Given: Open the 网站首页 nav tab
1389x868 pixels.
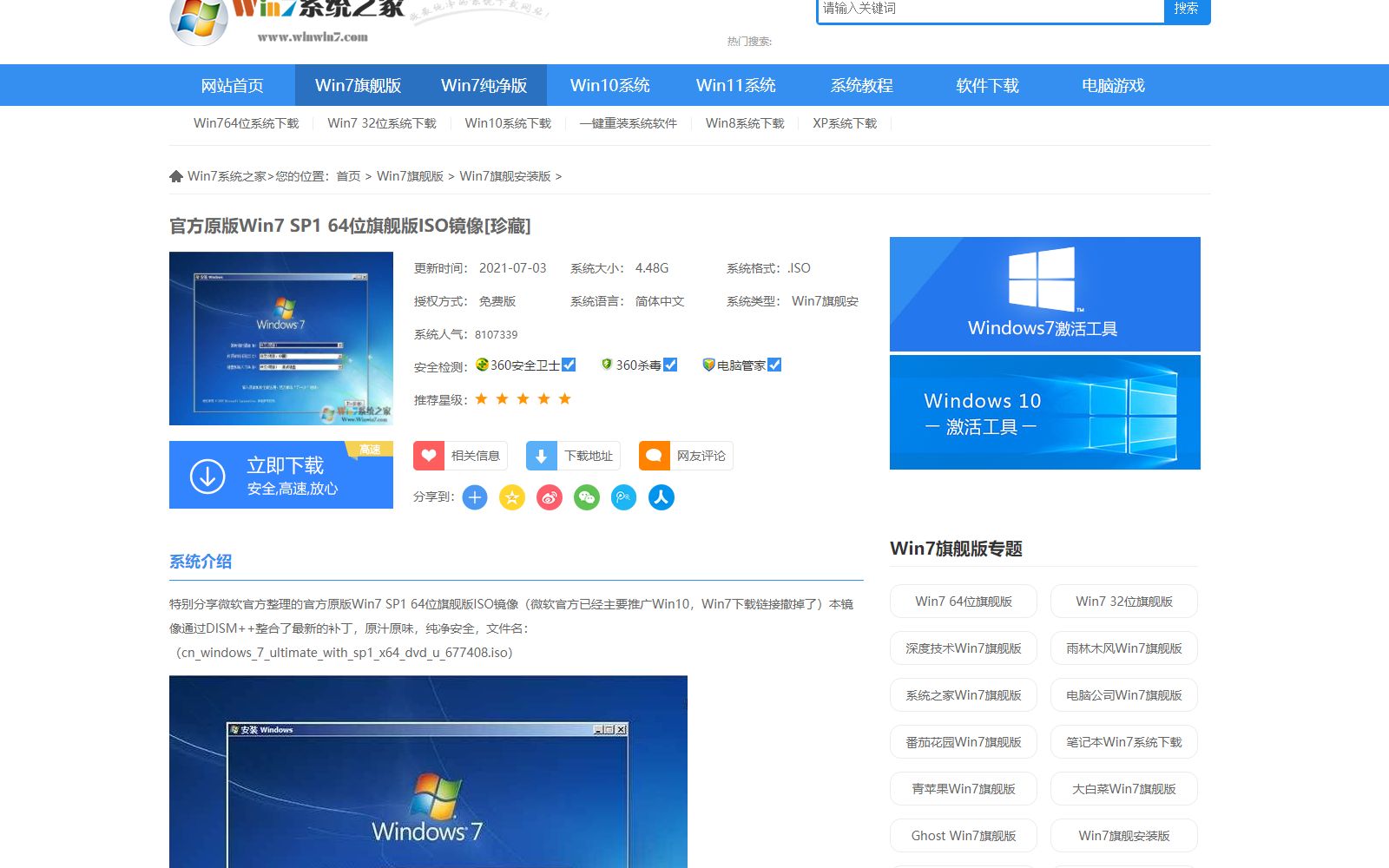Looking at the screenshot, I should [232, 85].
